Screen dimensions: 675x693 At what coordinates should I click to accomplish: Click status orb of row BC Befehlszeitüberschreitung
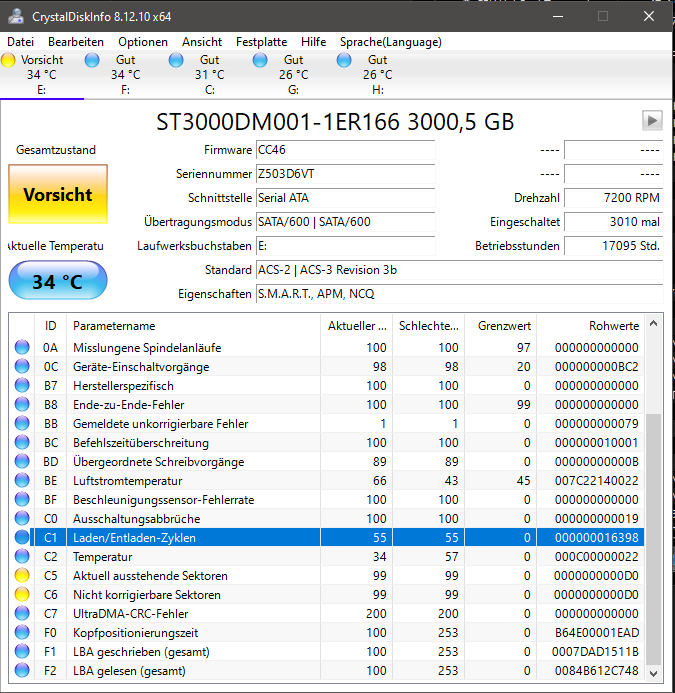coord(22,442)
